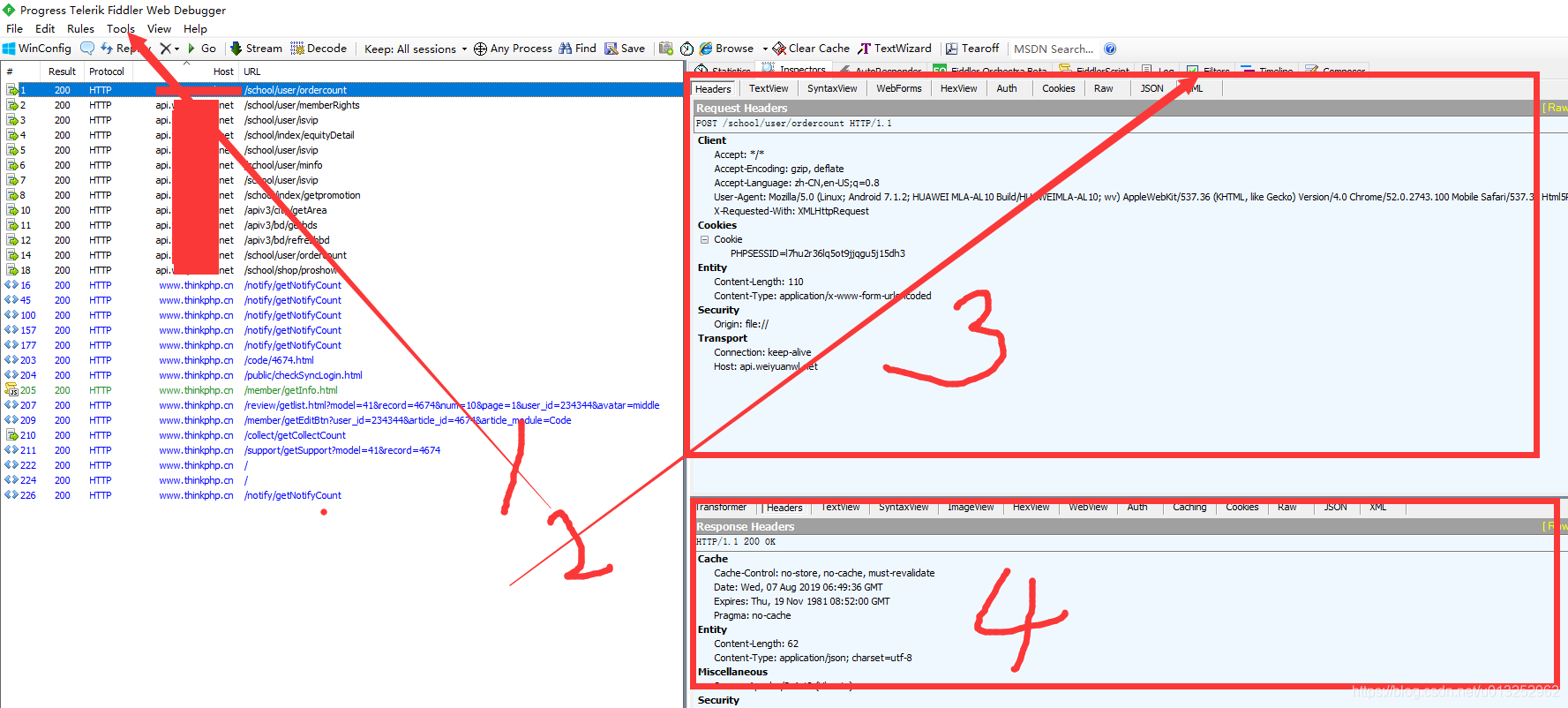This screenshot has width=1568, height=708.
Task: Select response WebView tab
Action: click(x=1088, y=507)
